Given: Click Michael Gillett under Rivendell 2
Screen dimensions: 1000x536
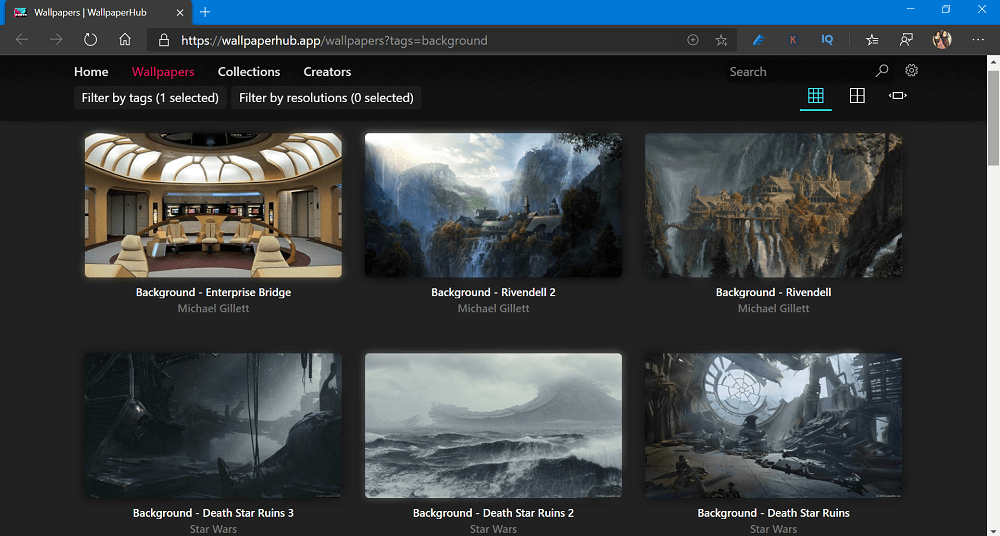Looking at the screenshot, I should pyautogui.click(x=493, y=308).
